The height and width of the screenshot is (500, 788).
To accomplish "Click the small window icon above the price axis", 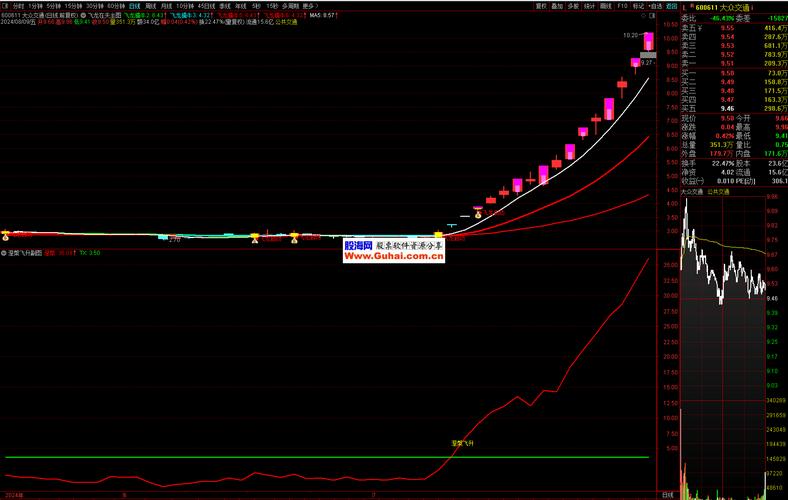I will [x=652, y=16].
